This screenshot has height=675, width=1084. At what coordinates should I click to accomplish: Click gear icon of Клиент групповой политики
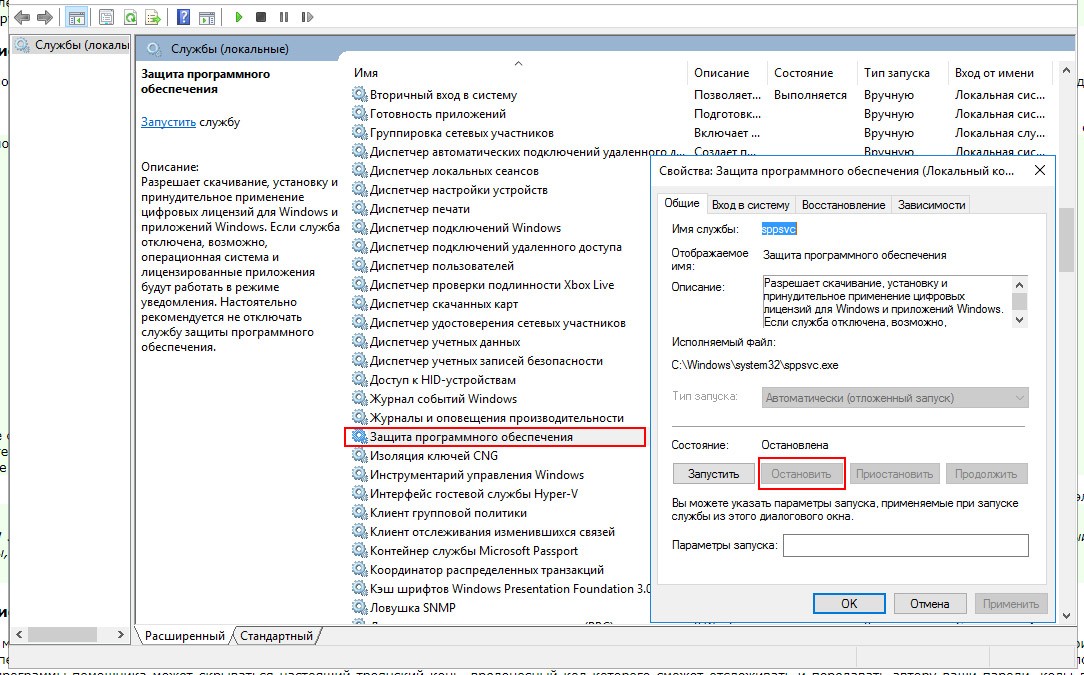[359, 512]
